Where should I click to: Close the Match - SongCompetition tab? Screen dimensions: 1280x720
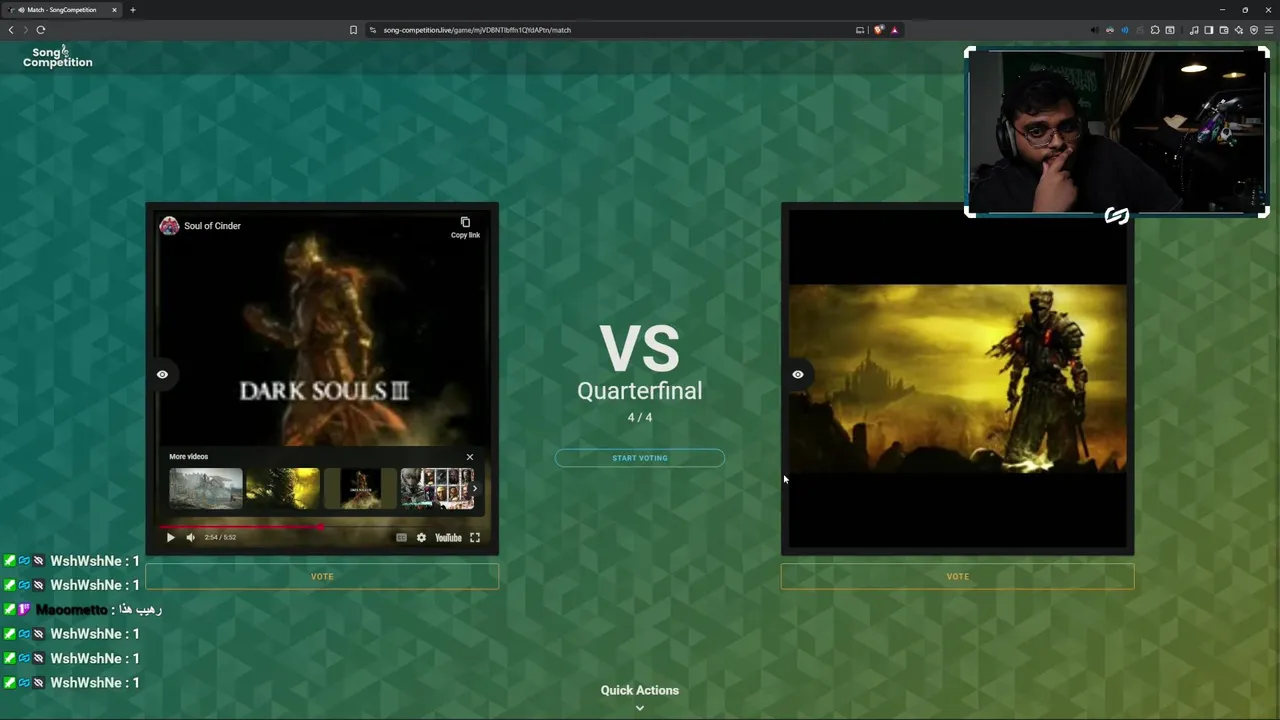(x=114, y=10)
